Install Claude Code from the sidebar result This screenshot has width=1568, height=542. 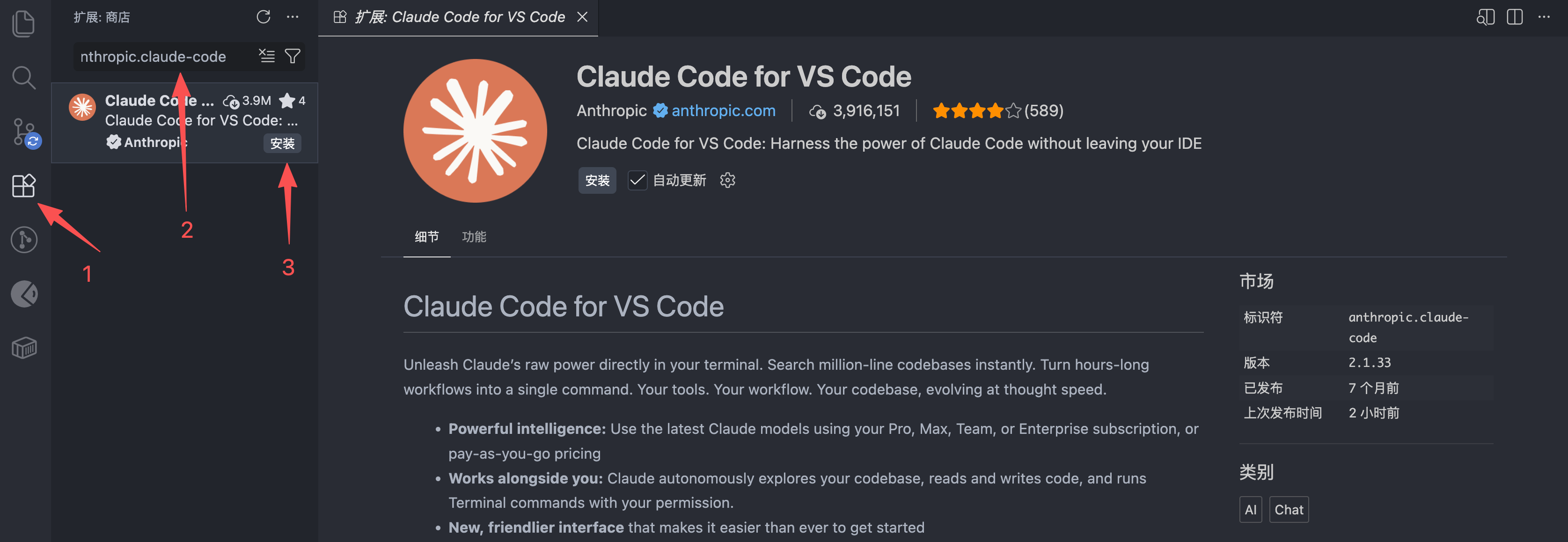282,143
